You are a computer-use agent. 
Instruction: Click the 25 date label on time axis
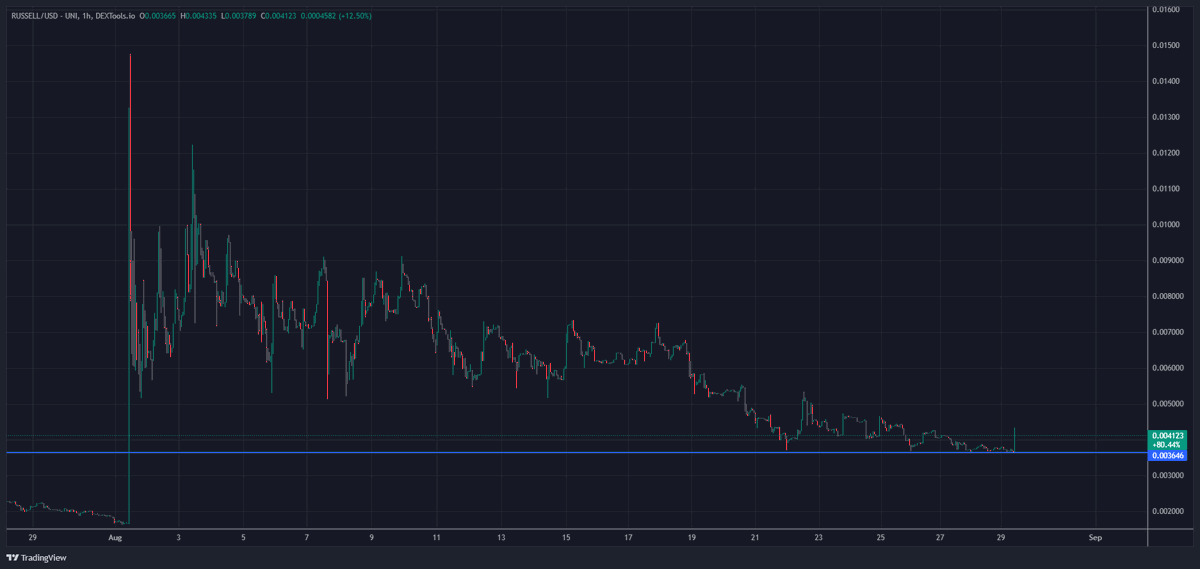tap(881, 537)
